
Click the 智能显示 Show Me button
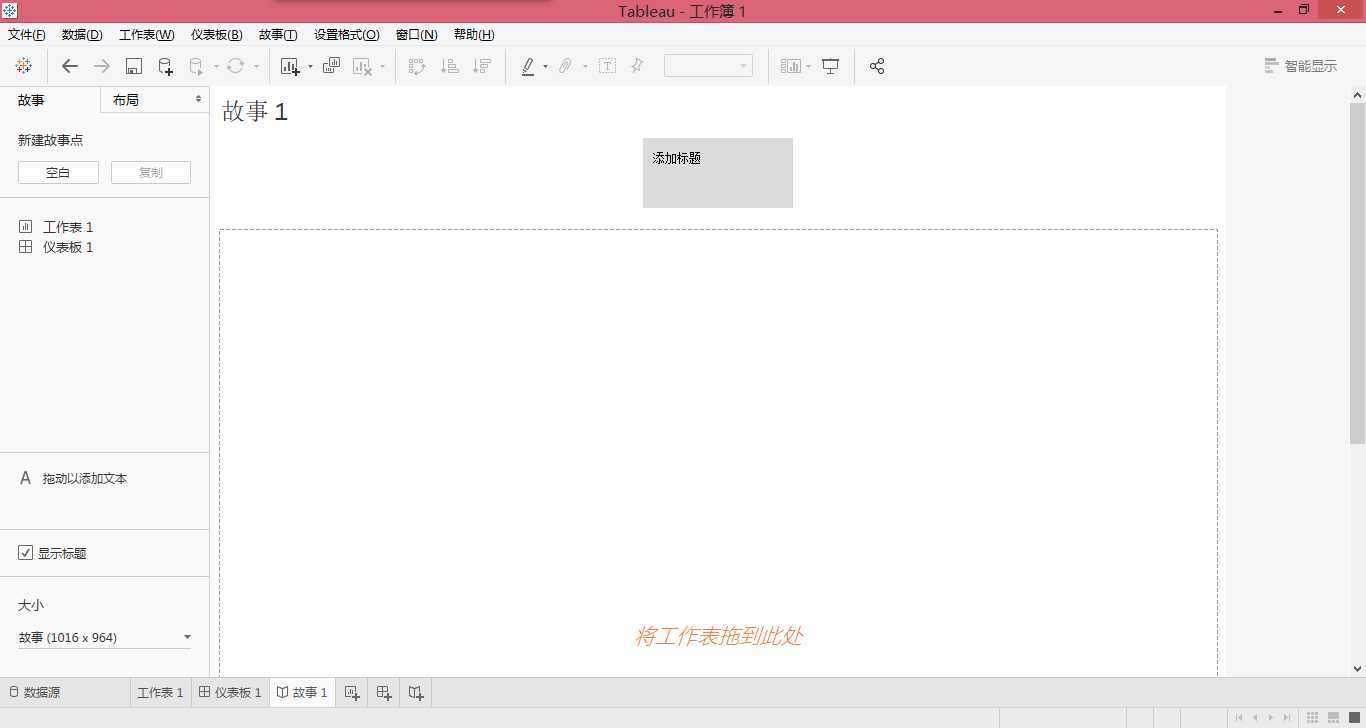1301,66
